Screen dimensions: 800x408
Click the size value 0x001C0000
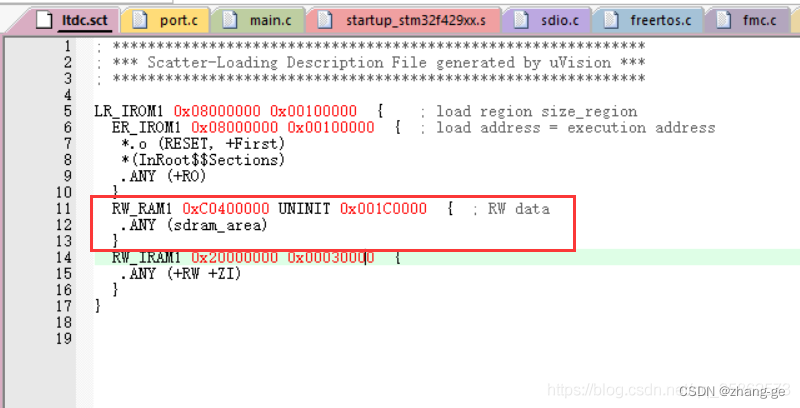(x=383, y=209)
